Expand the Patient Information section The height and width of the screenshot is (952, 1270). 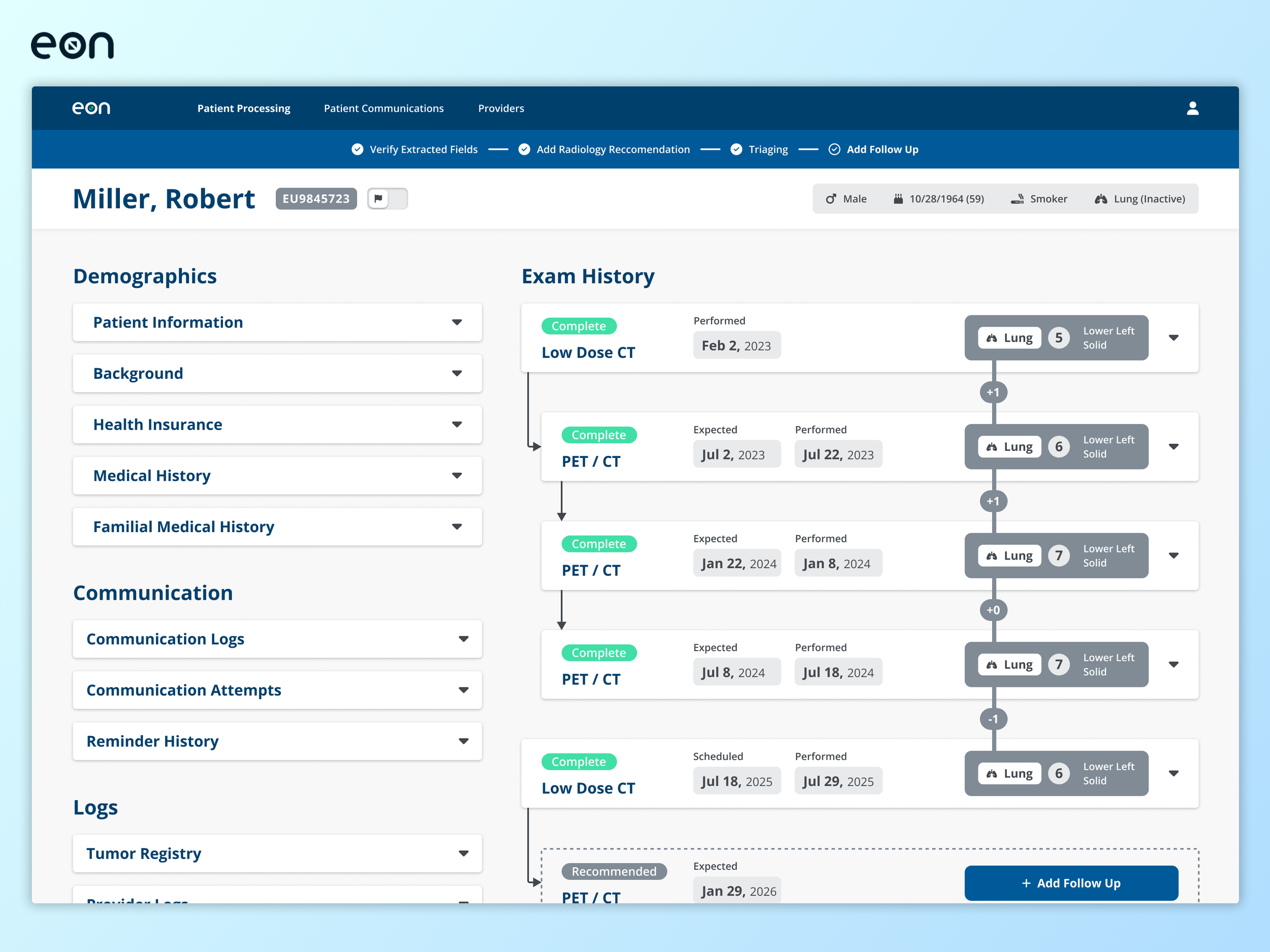click(x=457, y=322)
